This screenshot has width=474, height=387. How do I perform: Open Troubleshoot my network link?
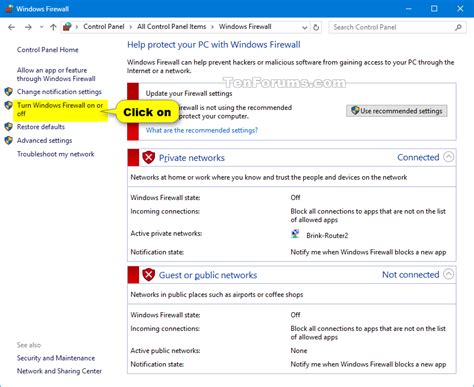(x=56, y=154)
